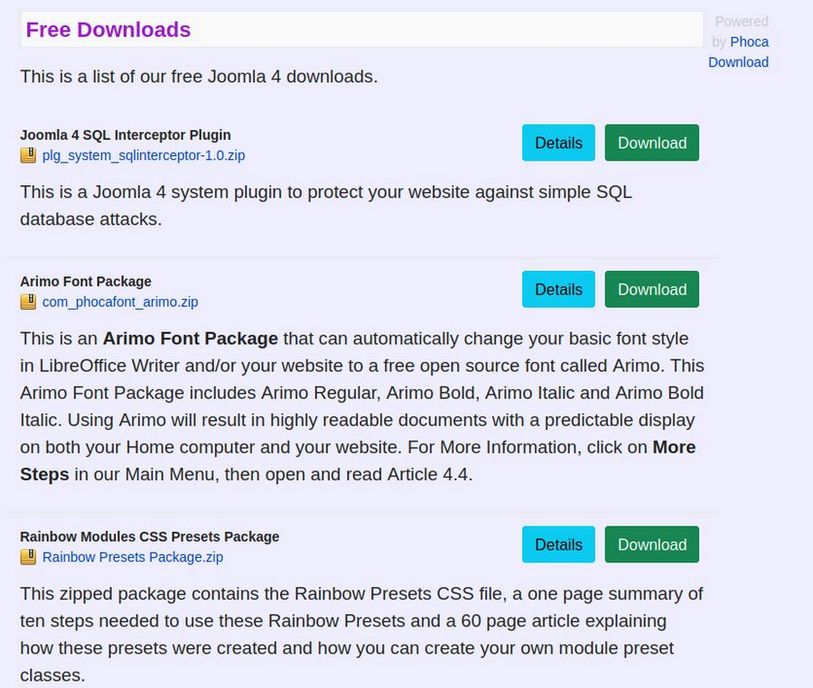Select the Arimo Font Package title
Viewport: 813px width, 688px height.
point(86,282)
